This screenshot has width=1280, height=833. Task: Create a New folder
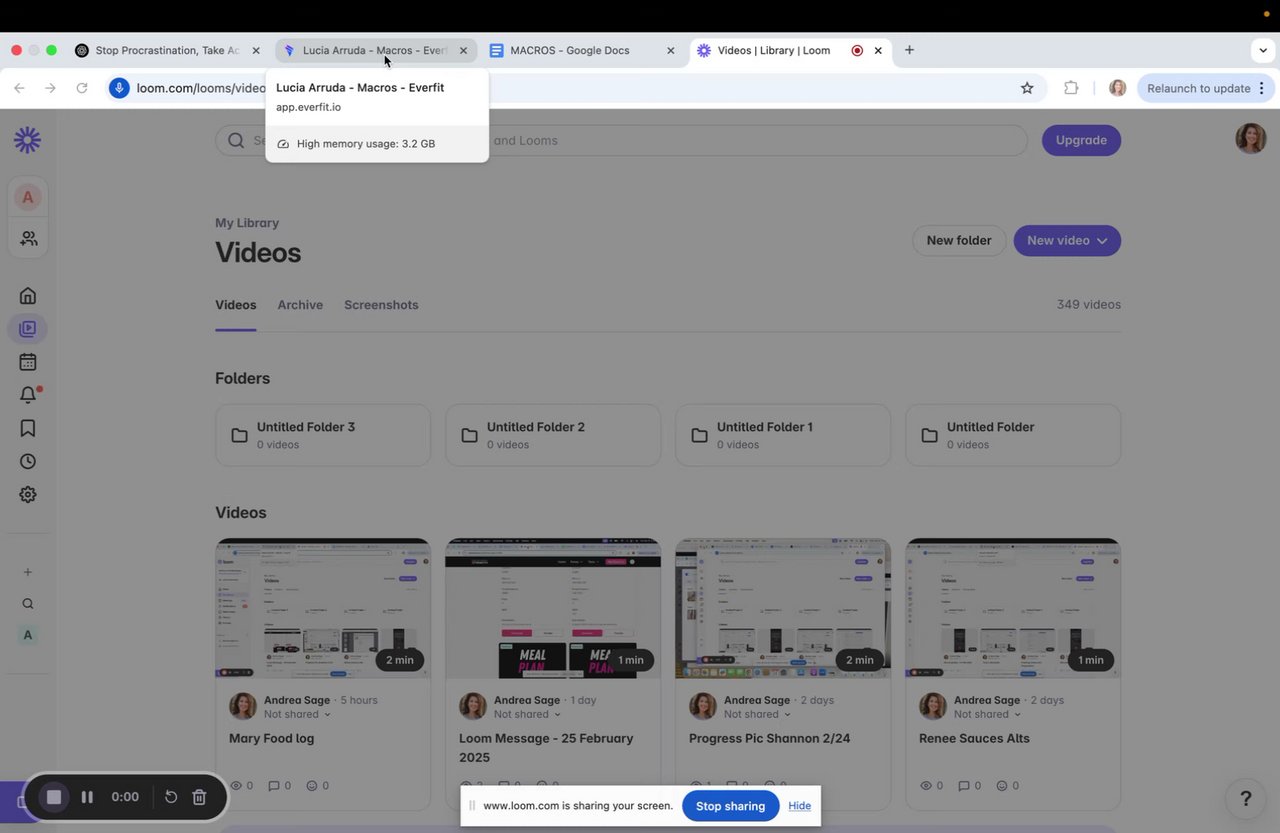point(959,240)
